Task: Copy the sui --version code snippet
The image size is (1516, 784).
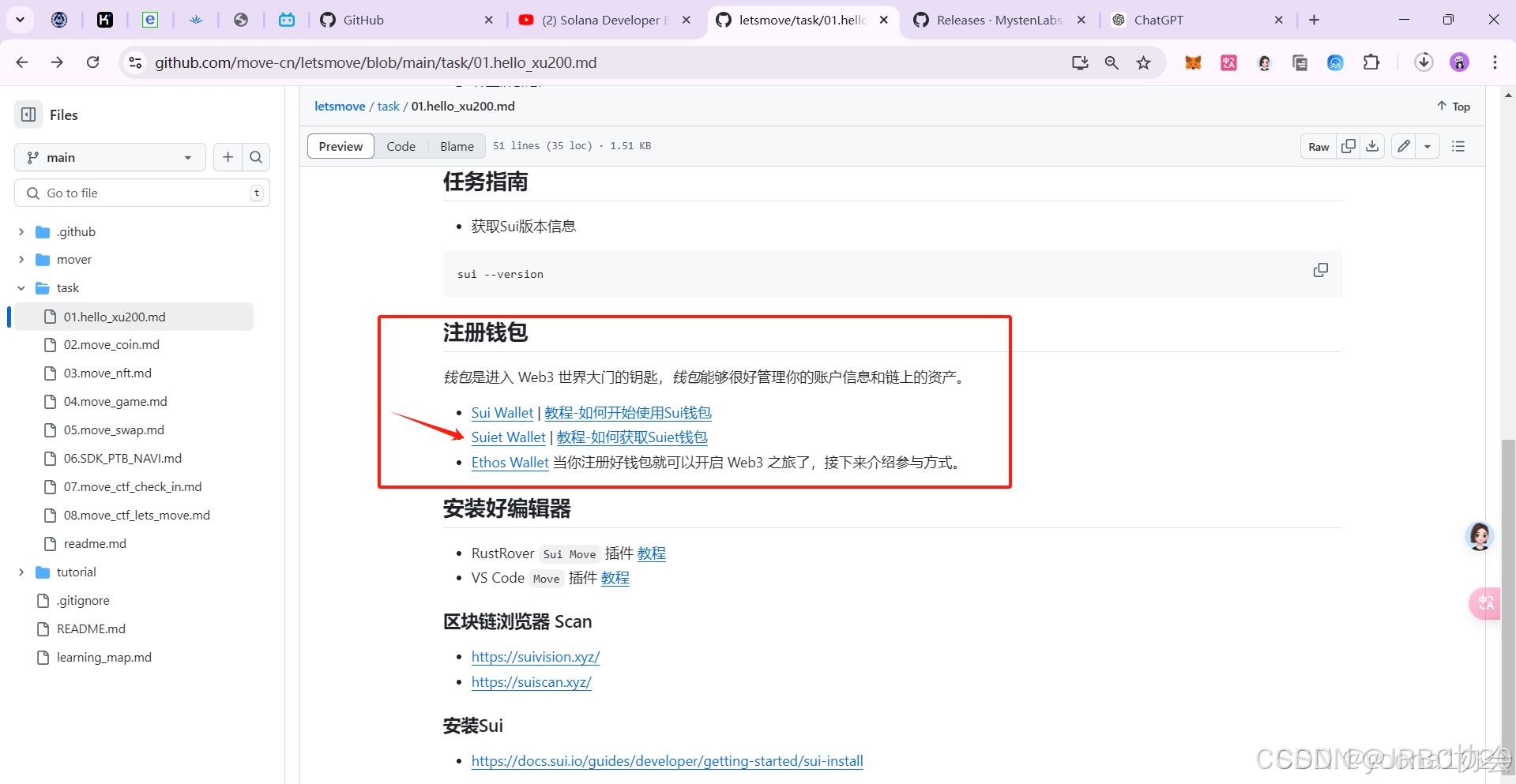Action: [x=1320, y=269]
